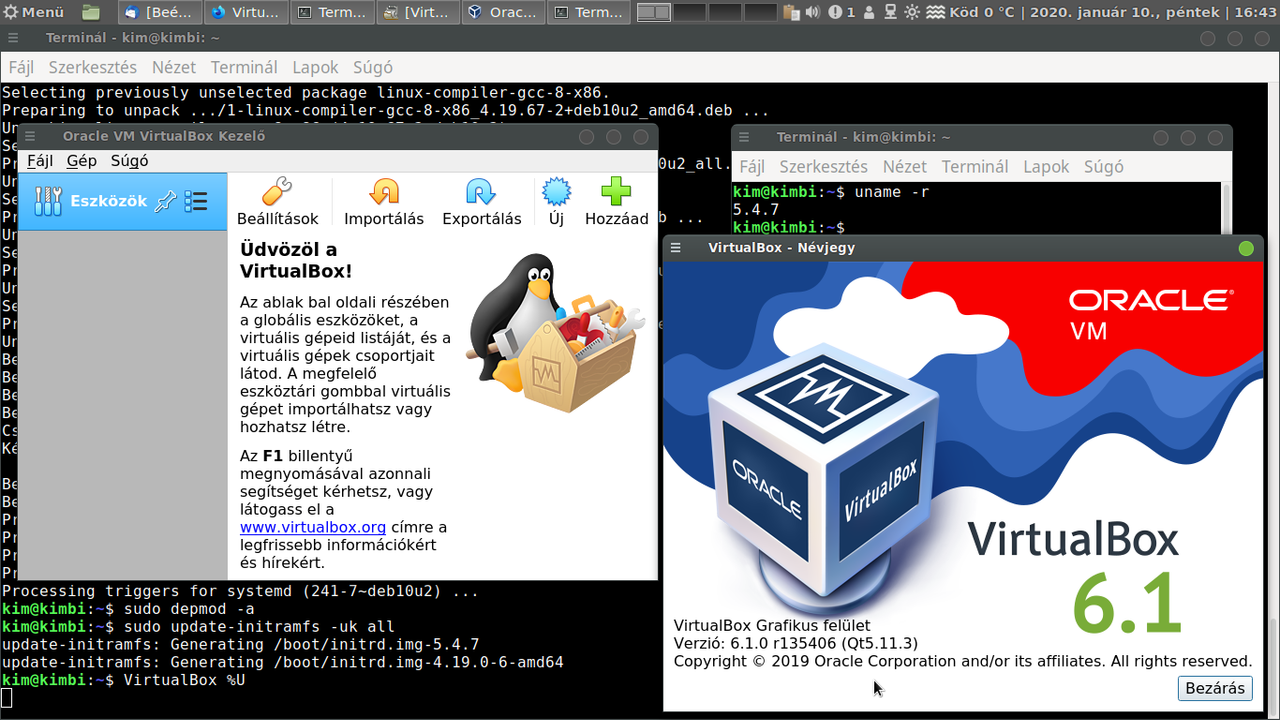Viewport: 1280px width, 720px height.
Task: Open the Eszközök list menu icon
Action: click(196, 201)
